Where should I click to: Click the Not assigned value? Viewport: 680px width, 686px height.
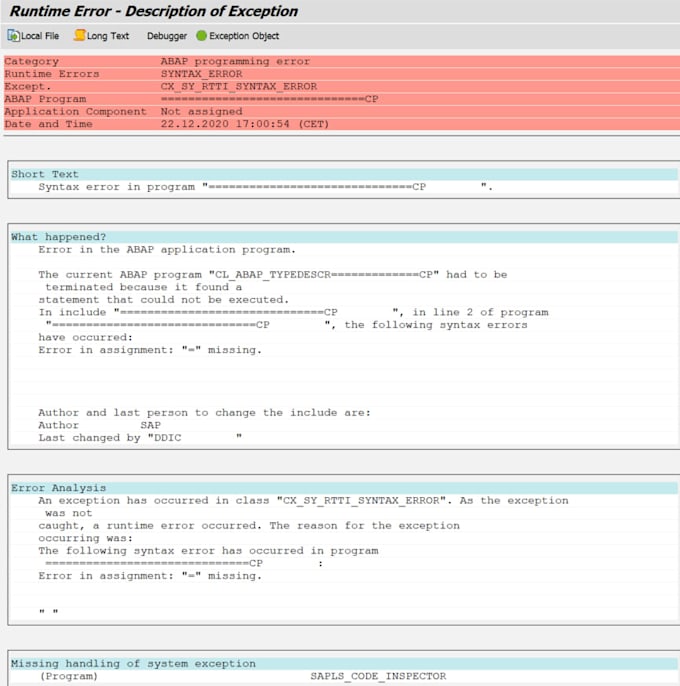tap(201, 112)
